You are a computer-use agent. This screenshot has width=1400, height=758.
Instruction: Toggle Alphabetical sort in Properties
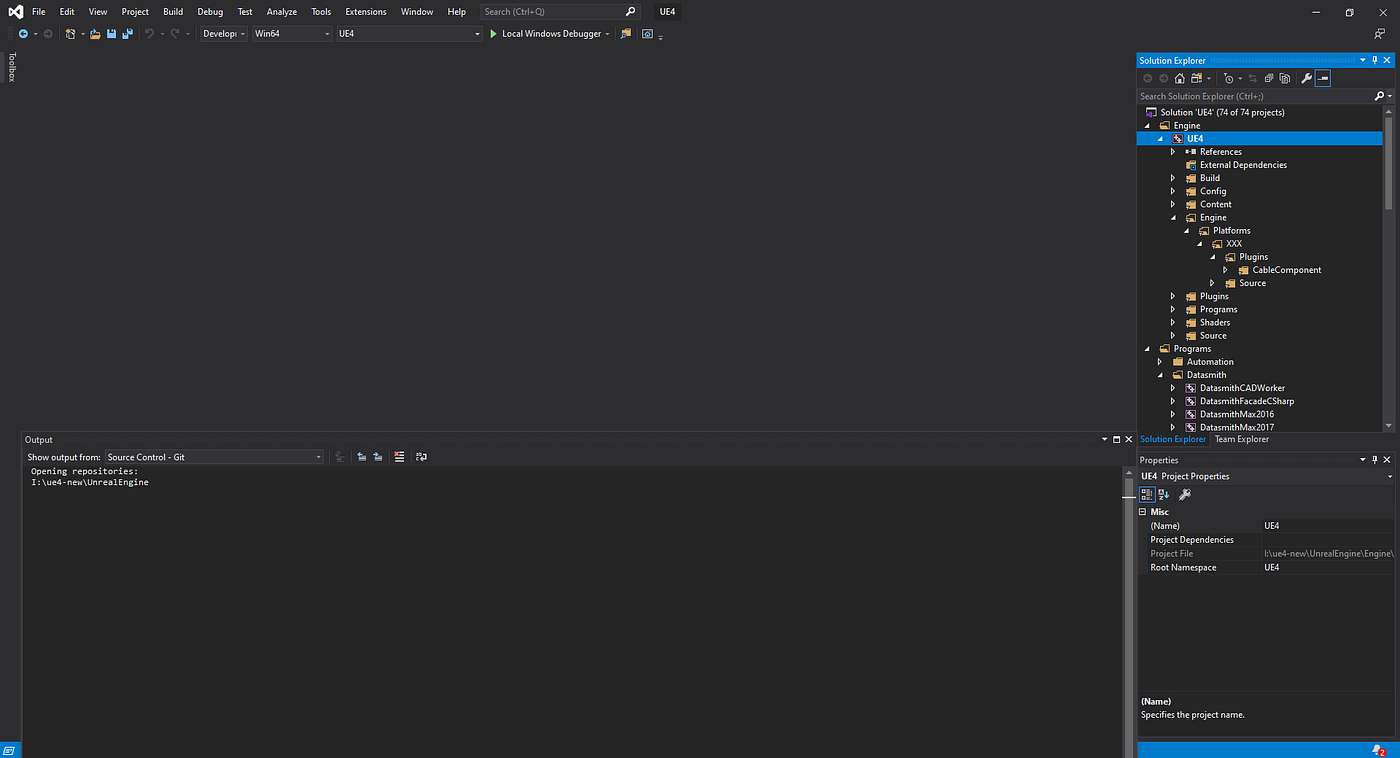(x=1164, y=494)
